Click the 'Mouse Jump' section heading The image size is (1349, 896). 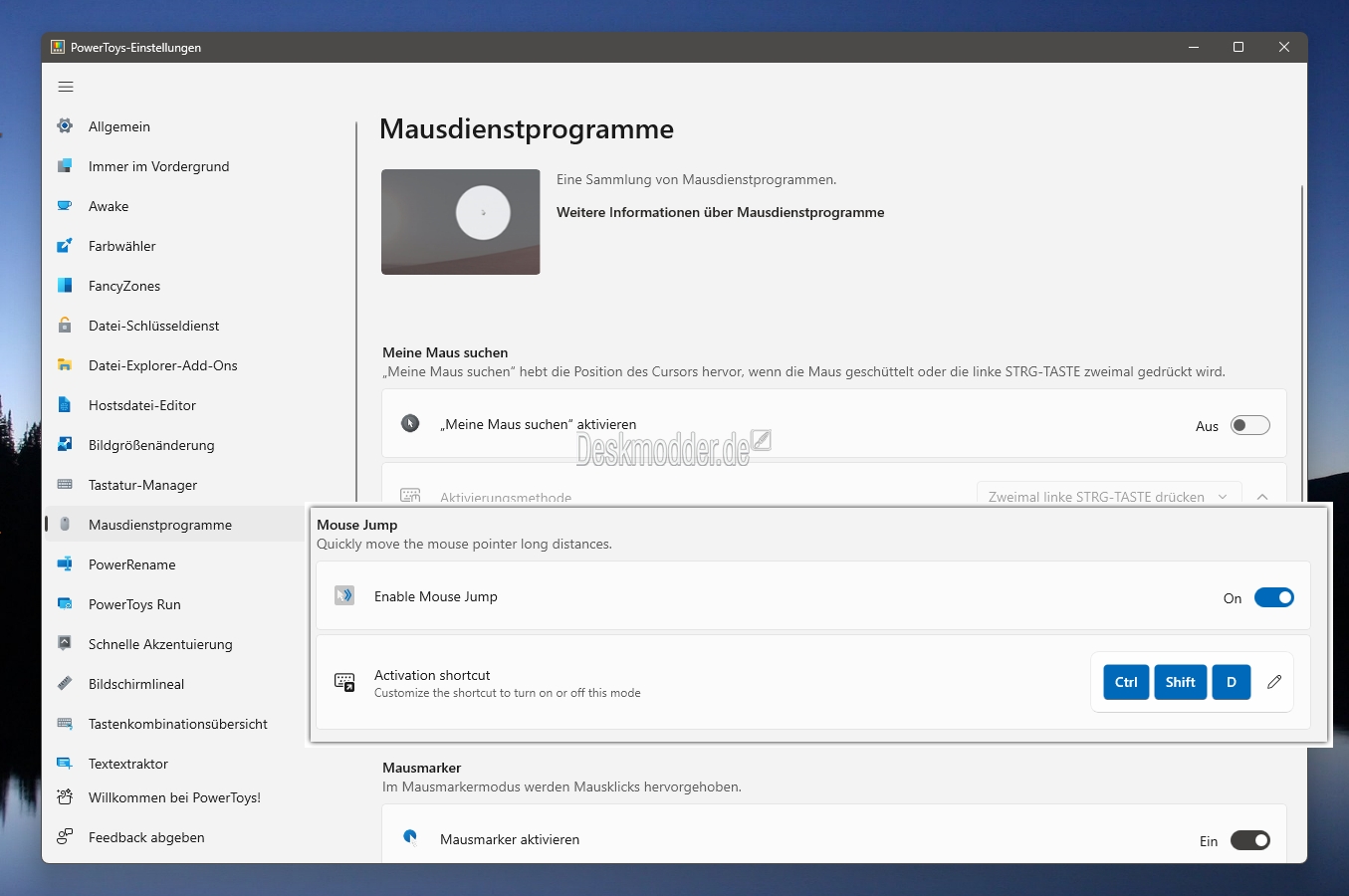[356, 525]
